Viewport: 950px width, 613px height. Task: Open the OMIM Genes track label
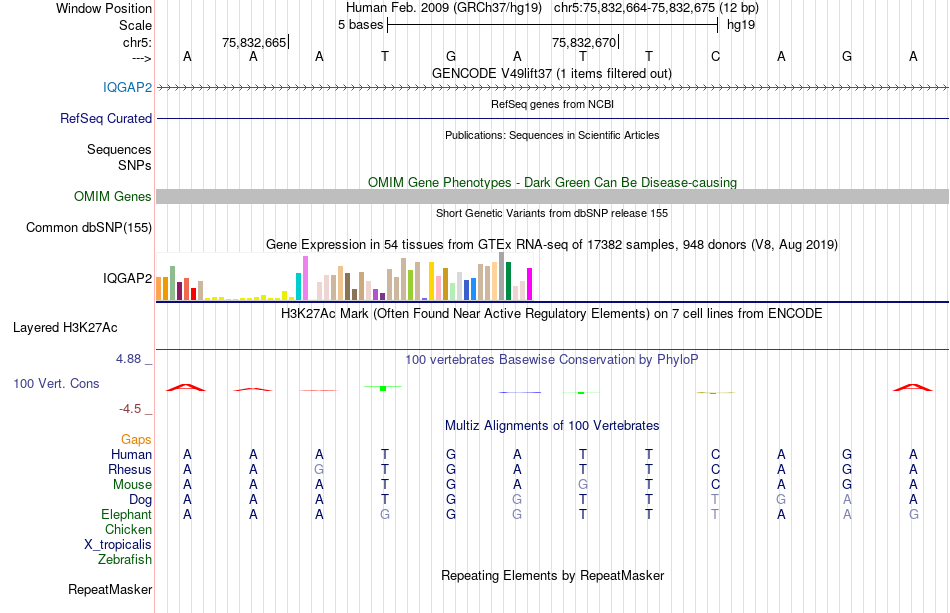[x=113, y=196]
